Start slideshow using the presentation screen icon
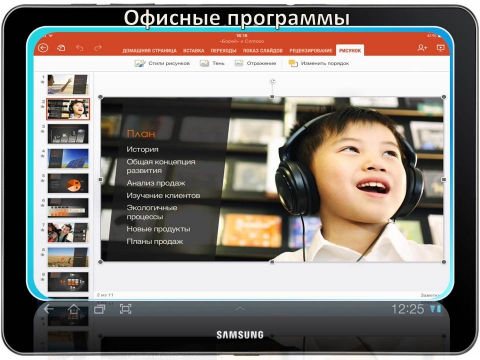This screenshot has height=360, width=480. point(441,48)
